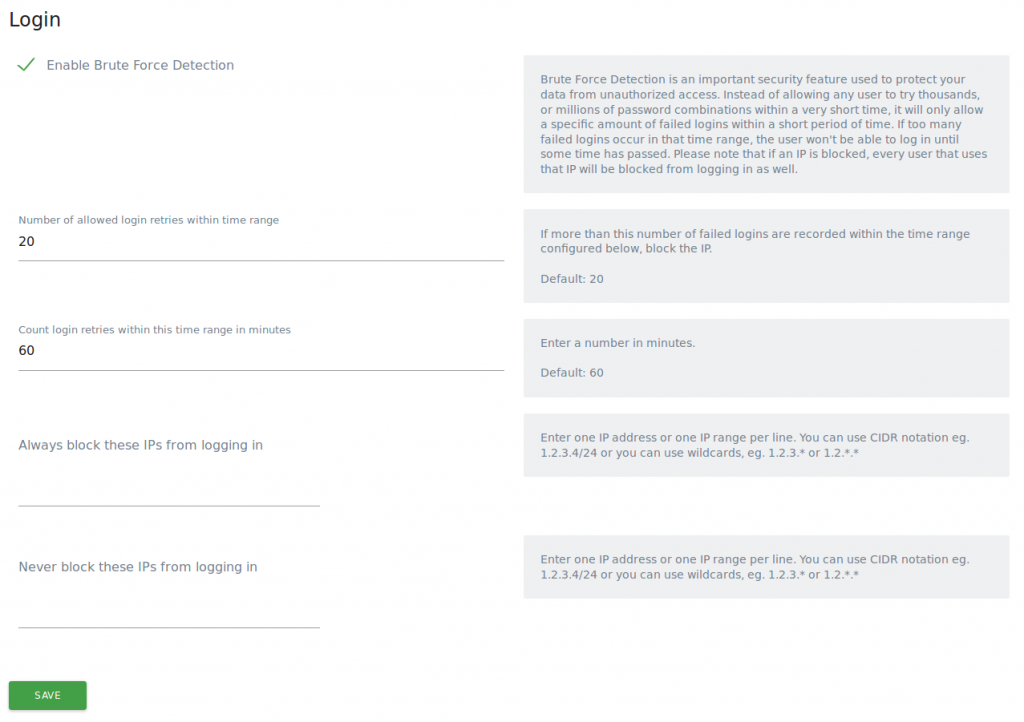Click the allowed login retries field showing 20
This screenshot has width=1024, height=722.
click(260, 241)
